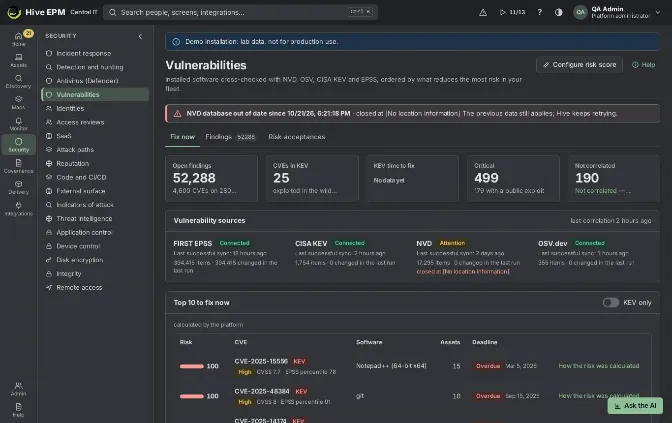Viewport: 672px width, 423px height.
Task: Click the Open findings 52,288 card
Action: (211, 178)
